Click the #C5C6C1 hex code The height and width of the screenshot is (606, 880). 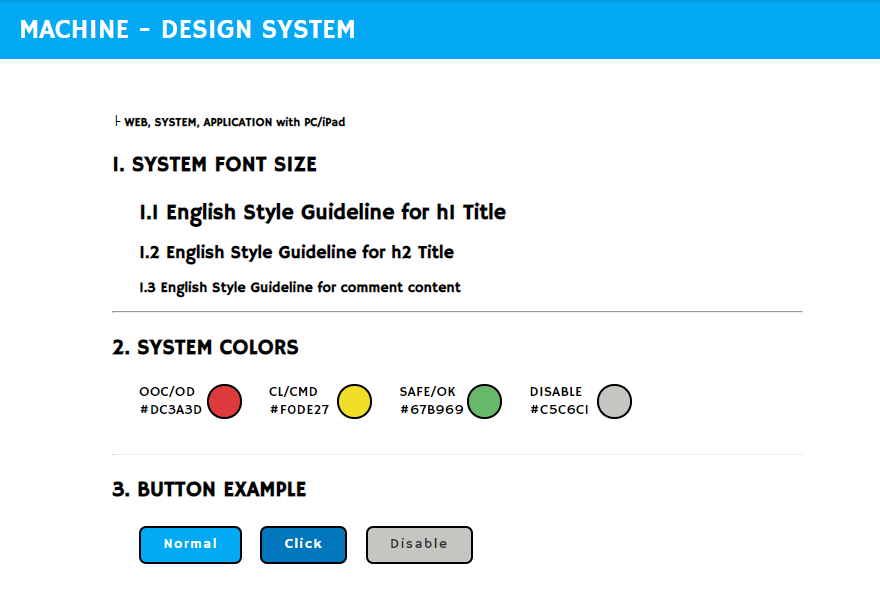[559, 410]
